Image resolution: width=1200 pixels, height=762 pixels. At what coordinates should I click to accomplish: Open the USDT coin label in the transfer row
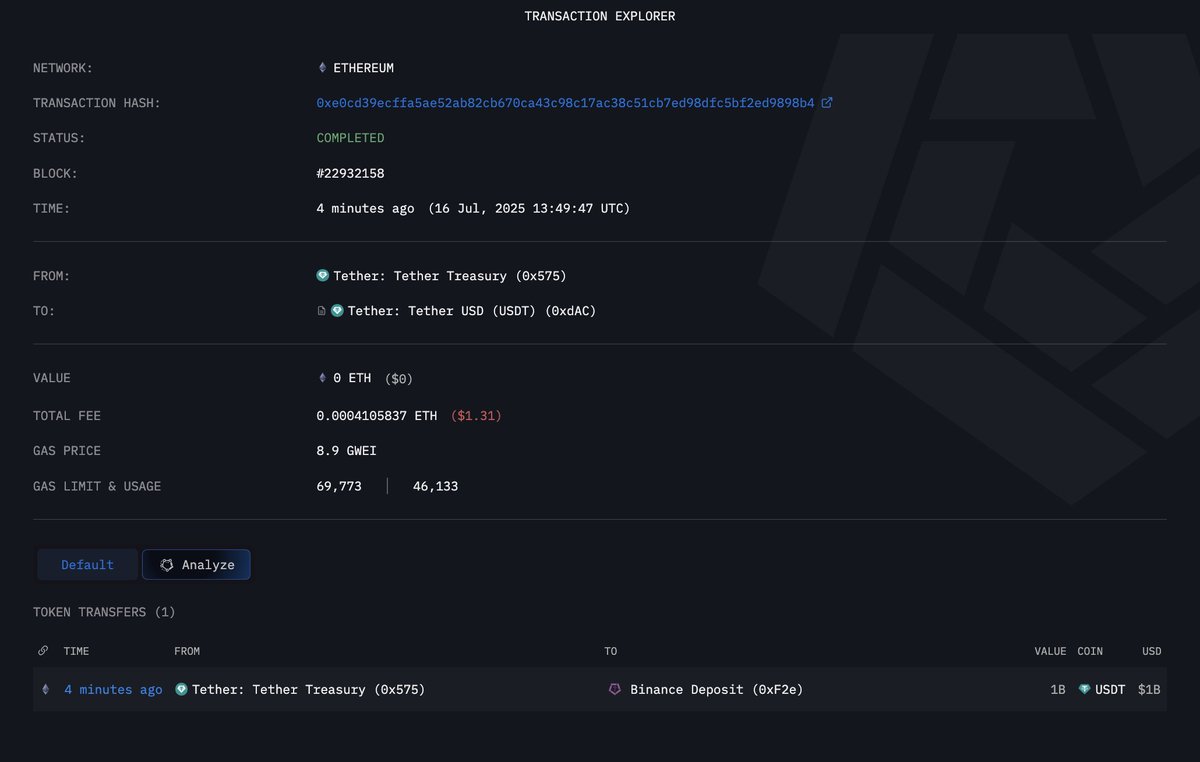(x=1110, y=690)
